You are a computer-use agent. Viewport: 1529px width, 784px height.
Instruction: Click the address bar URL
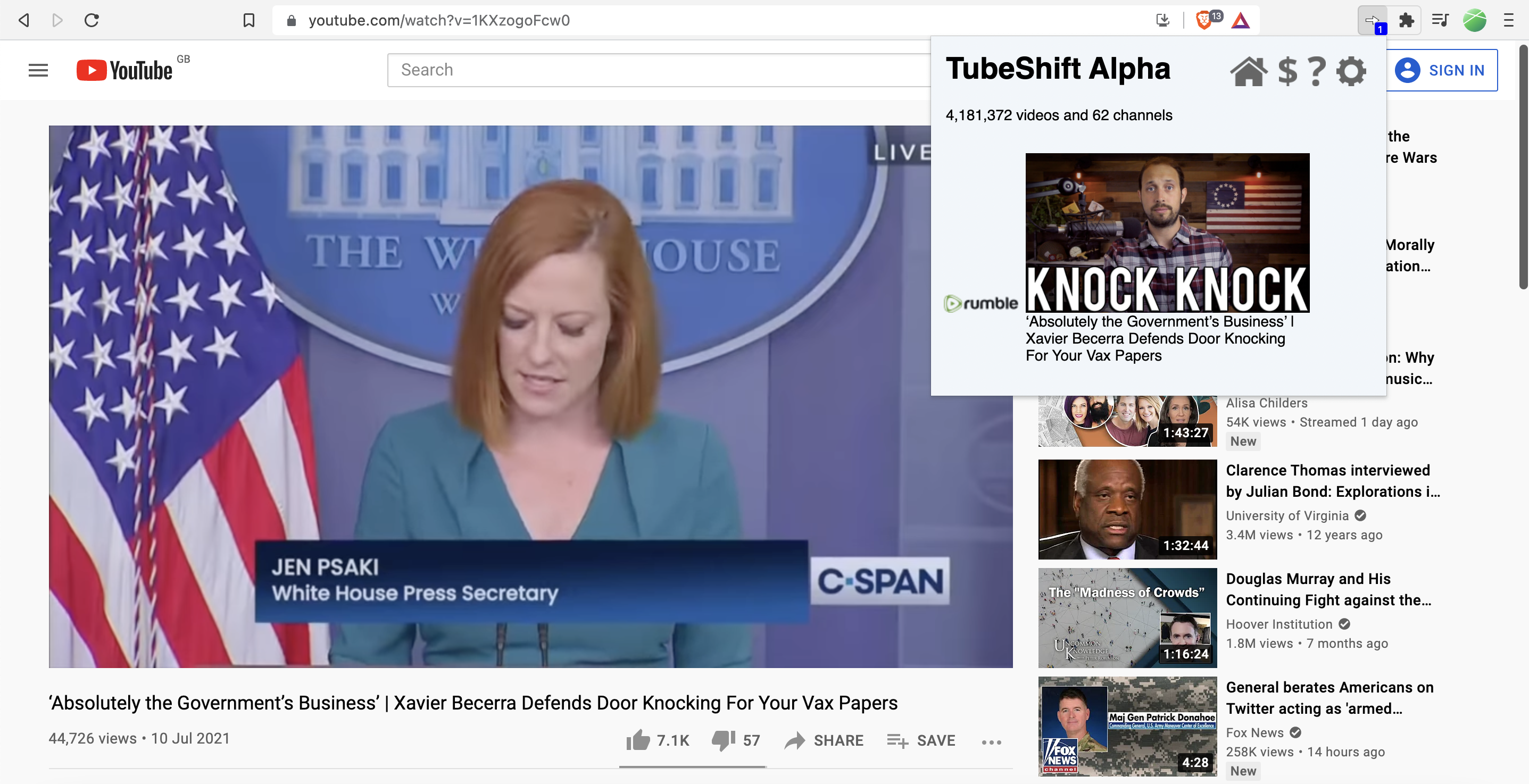tap(438, 20)
